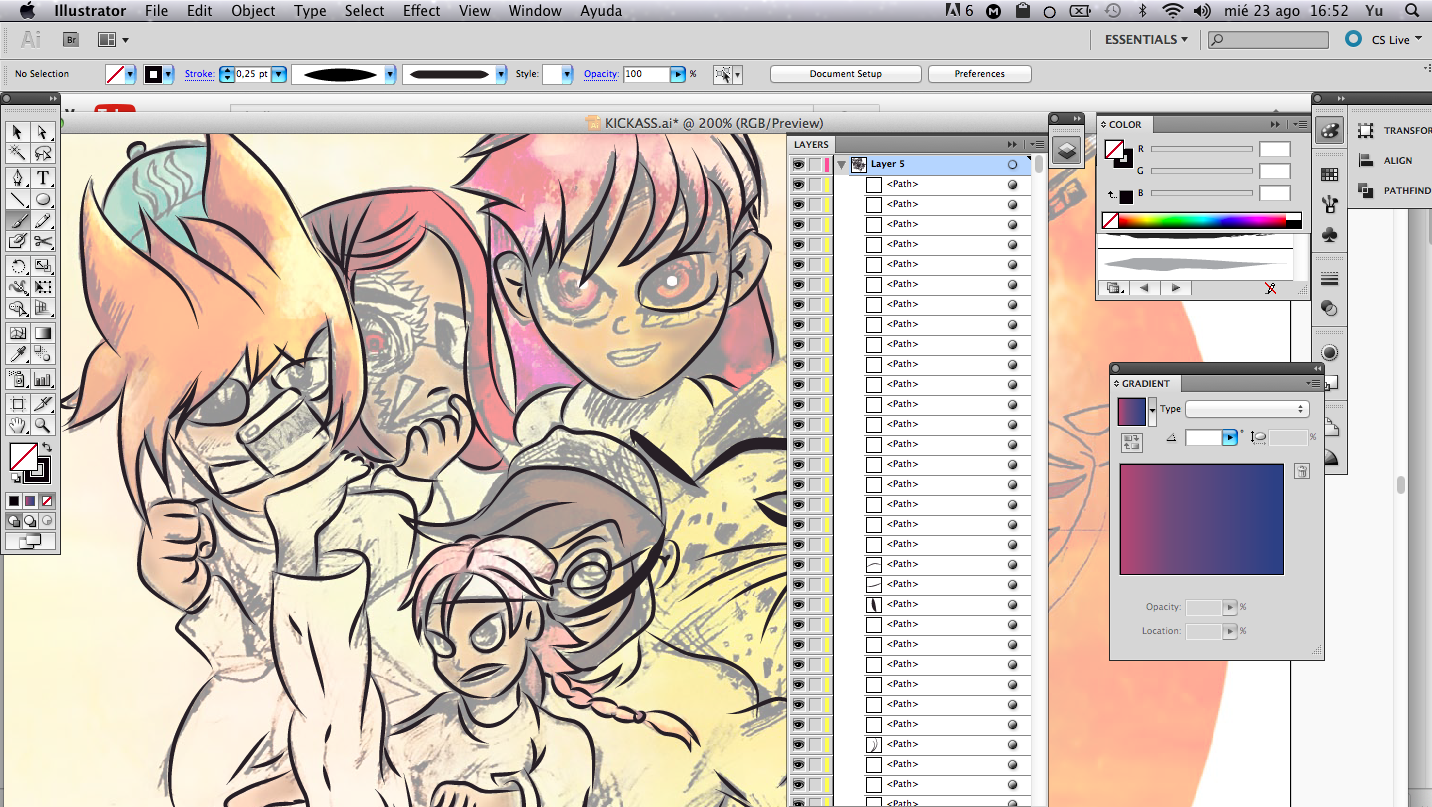Swap fill and stroke arrows in toolbox

[46, 447]
